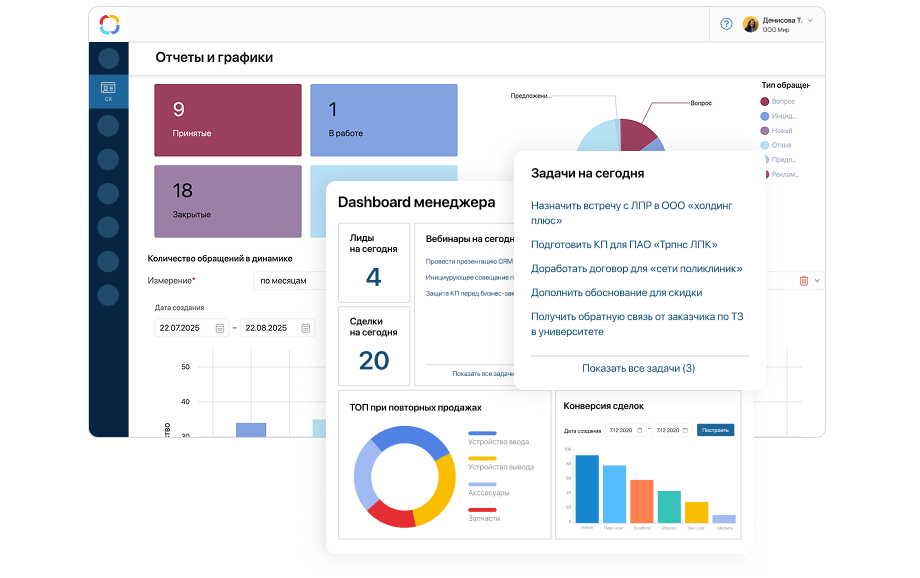Open calendar icon in the 22.08.2025 date field
920x578 pixels.
[306, 328]
